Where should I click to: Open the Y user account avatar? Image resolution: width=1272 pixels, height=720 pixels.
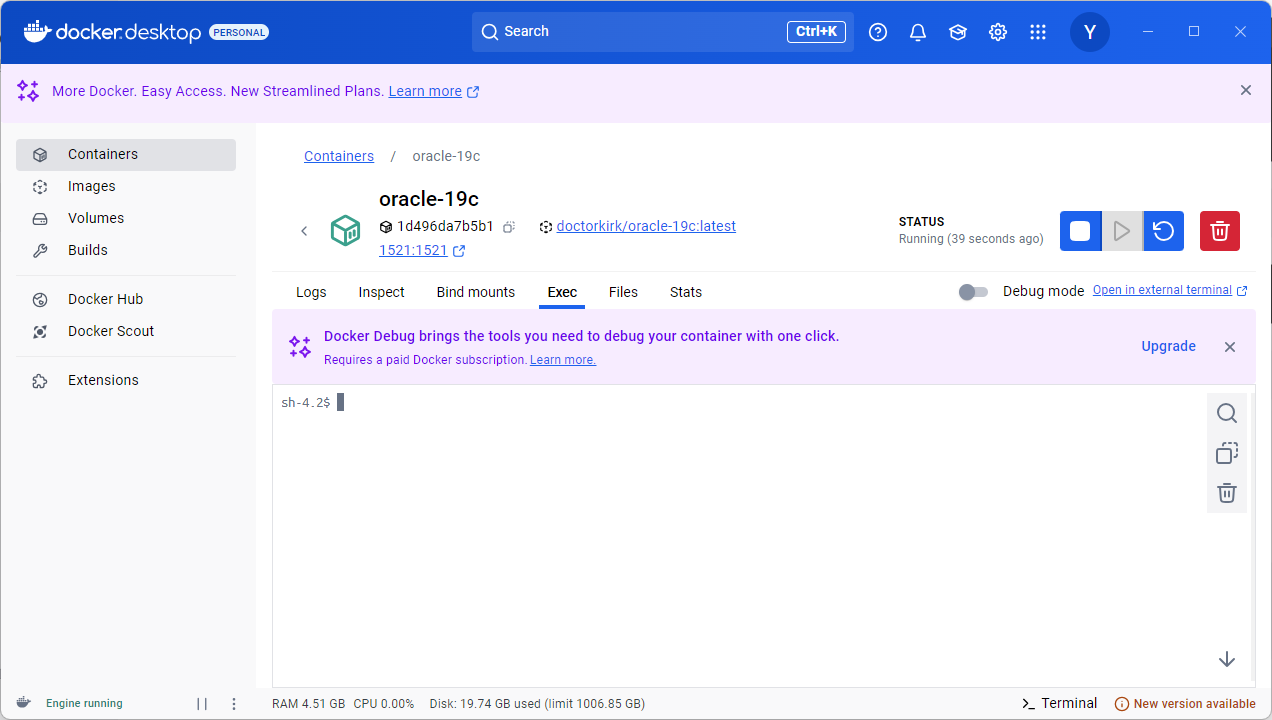[1090, 32]
